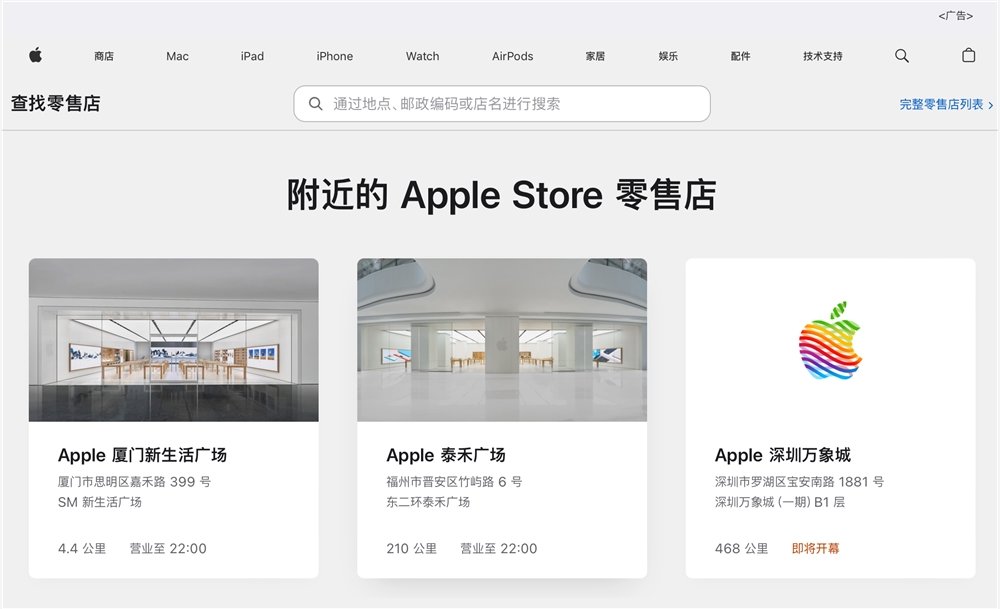Open AirPods navigation item
This screenshot has height=609, width=1000.
(x=512, y=56)
